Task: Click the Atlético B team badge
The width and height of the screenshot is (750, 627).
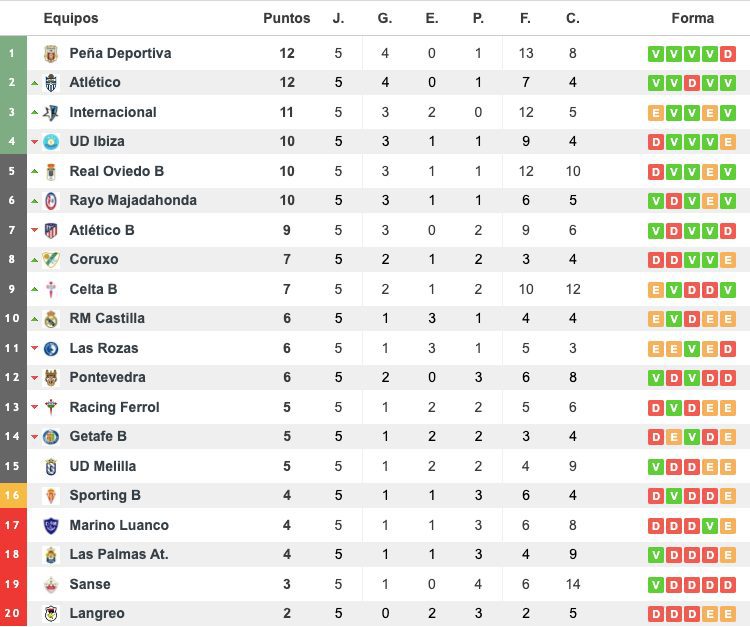Action: pos(51,231)
